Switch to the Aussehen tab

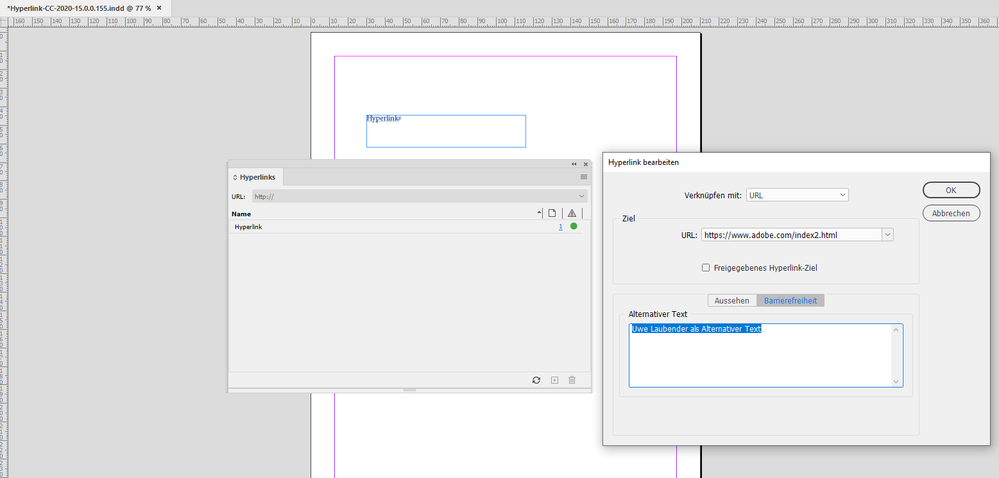point(732,300)
